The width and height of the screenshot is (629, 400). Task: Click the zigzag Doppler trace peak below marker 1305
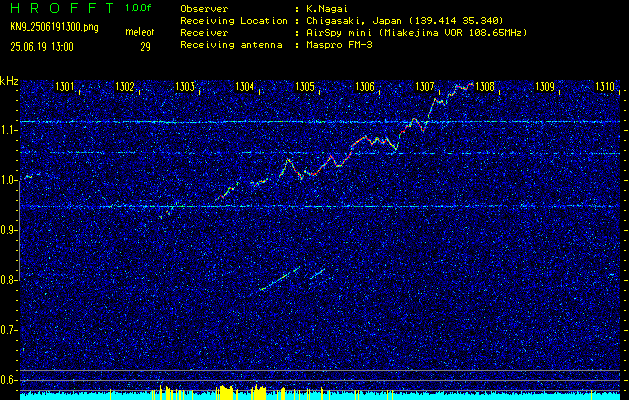[287, 160]
